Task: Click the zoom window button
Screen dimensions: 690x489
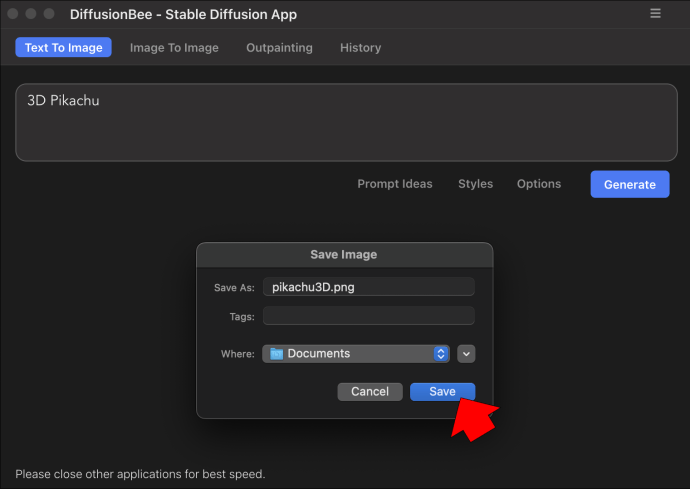Action: [49, 14]
